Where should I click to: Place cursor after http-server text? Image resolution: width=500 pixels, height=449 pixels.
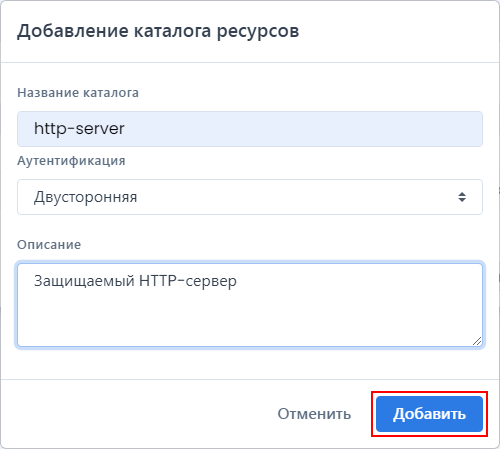[126, 129]
